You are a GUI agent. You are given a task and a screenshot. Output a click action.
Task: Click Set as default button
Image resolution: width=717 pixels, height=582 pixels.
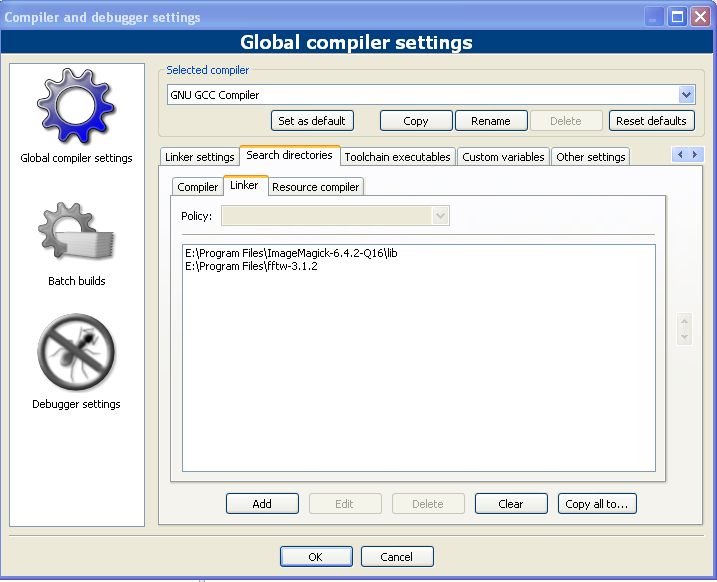tap(312, 121)
